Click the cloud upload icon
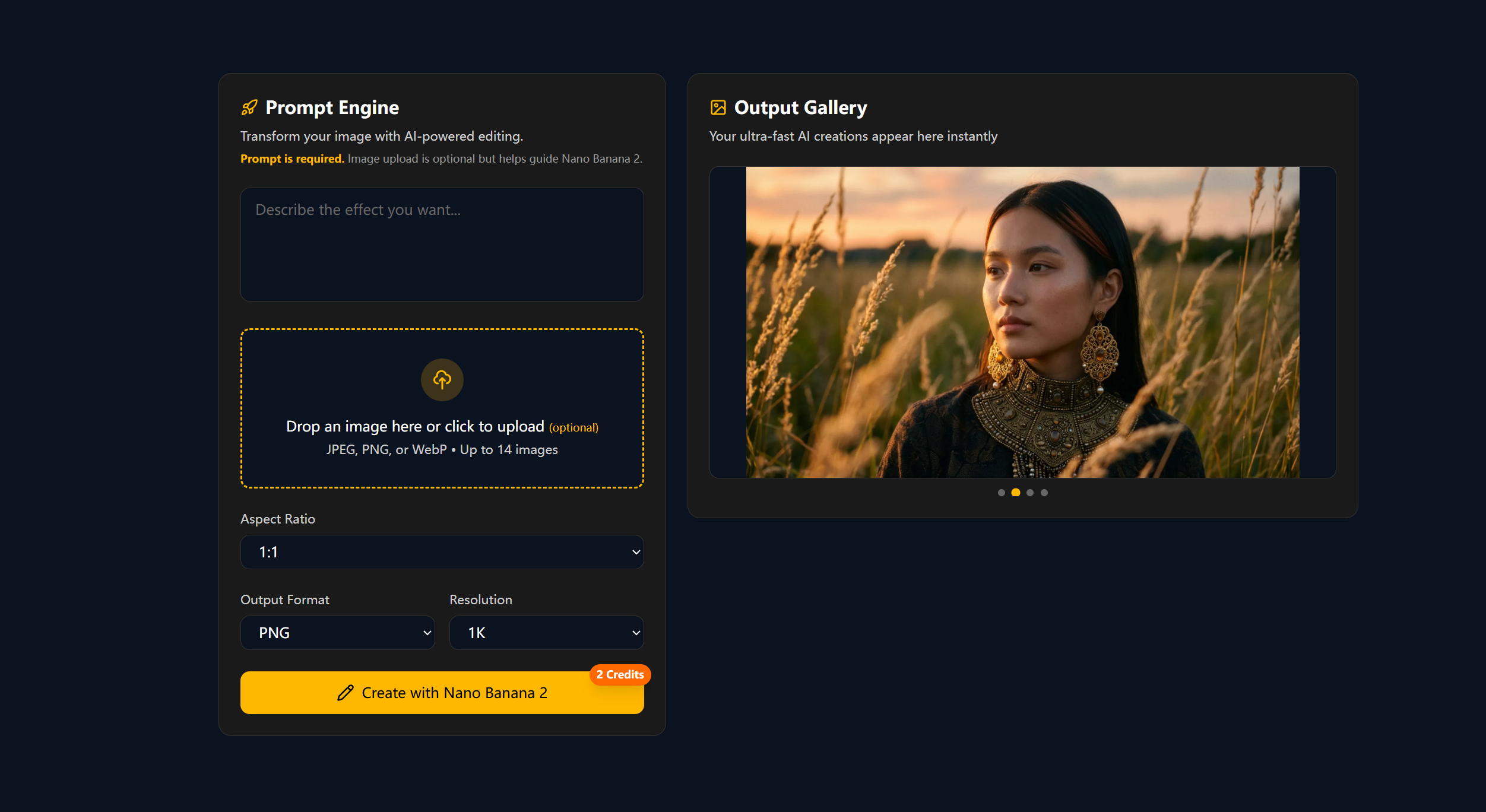The height and width of the screenshot is (812, 1486). pos(442,379)
